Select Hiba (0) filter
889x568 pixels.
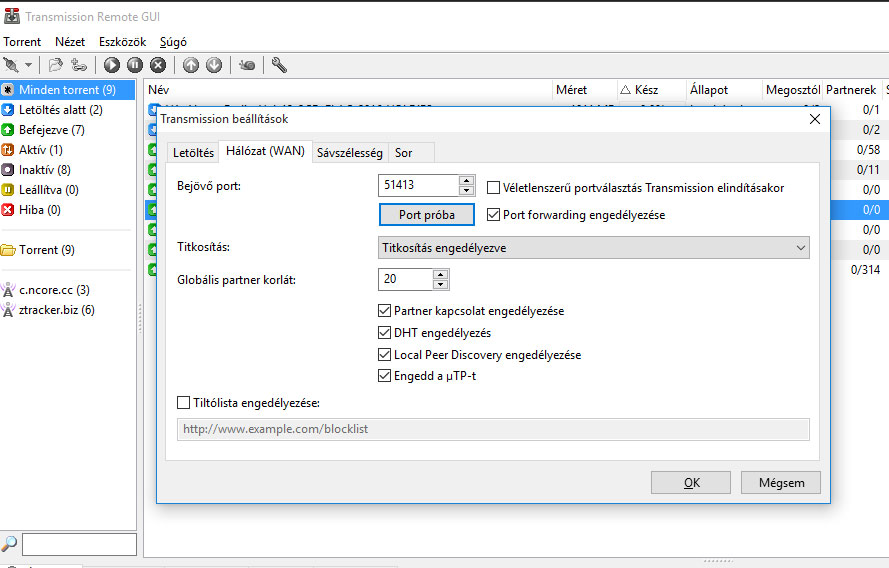click(67, 210)
